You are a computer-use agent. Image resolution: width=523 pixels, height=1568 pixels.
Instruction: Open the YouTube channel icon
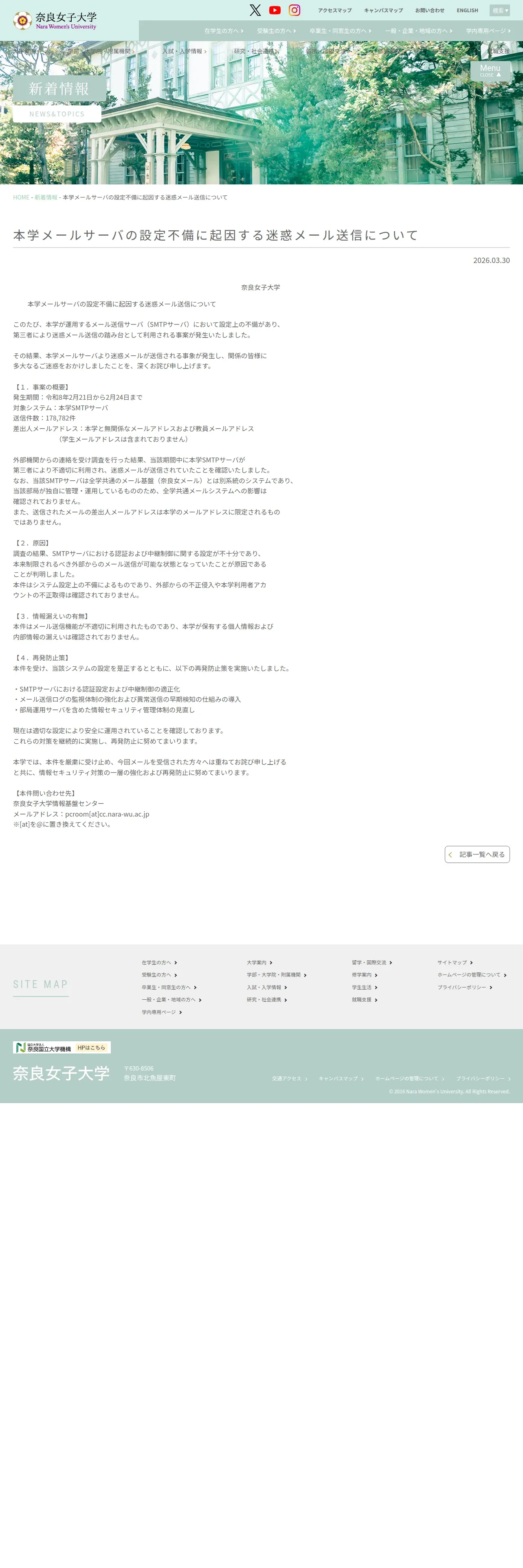(x=275, y=10)
